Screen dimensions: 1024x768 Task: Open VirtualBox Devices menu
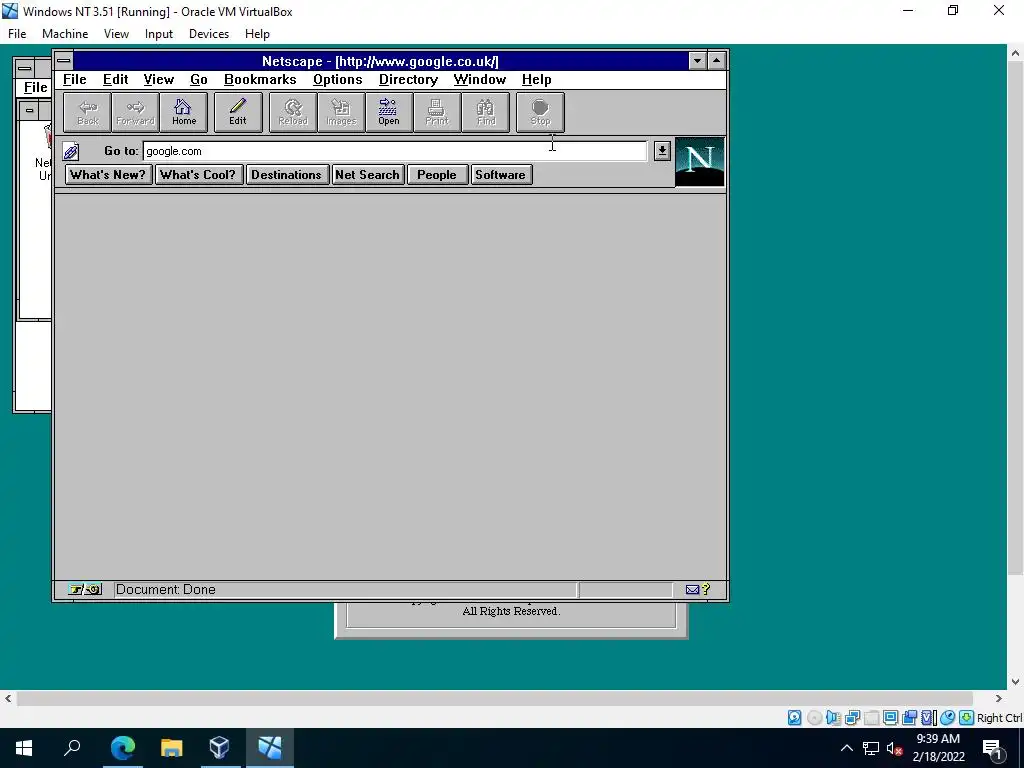[x=209, y=34]
